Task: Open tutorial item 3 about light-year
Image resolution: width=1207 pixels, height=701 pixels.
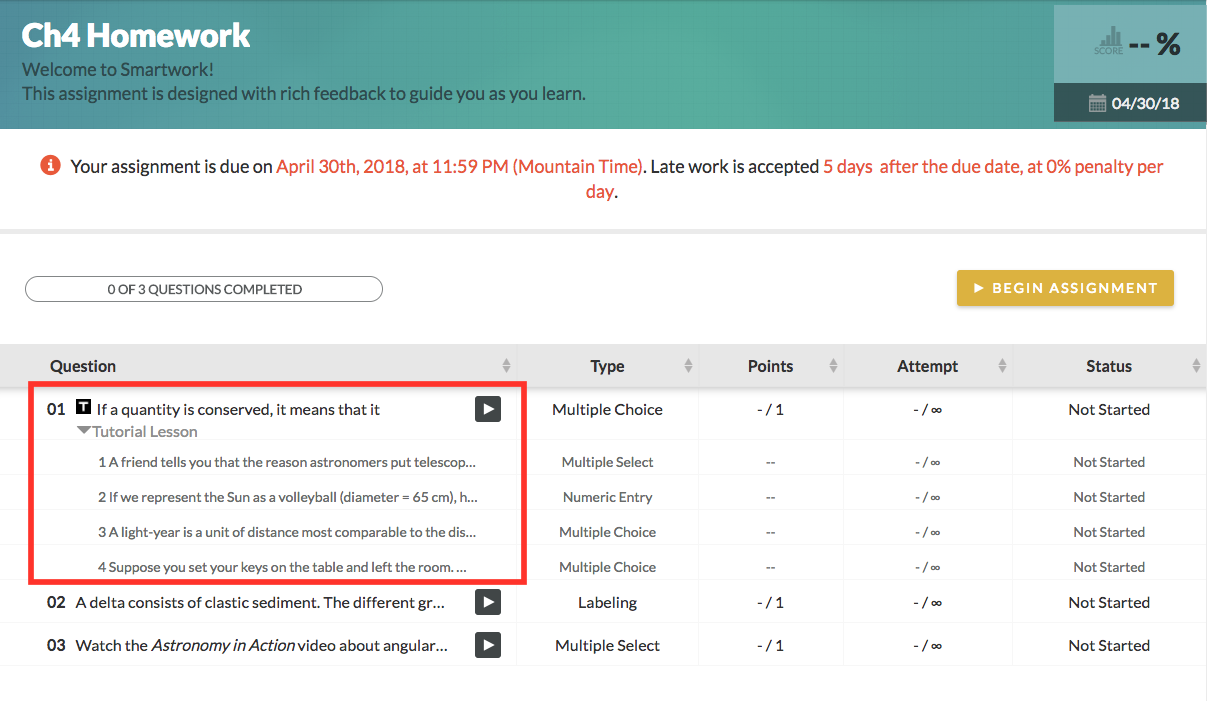Action: (287, 532)
